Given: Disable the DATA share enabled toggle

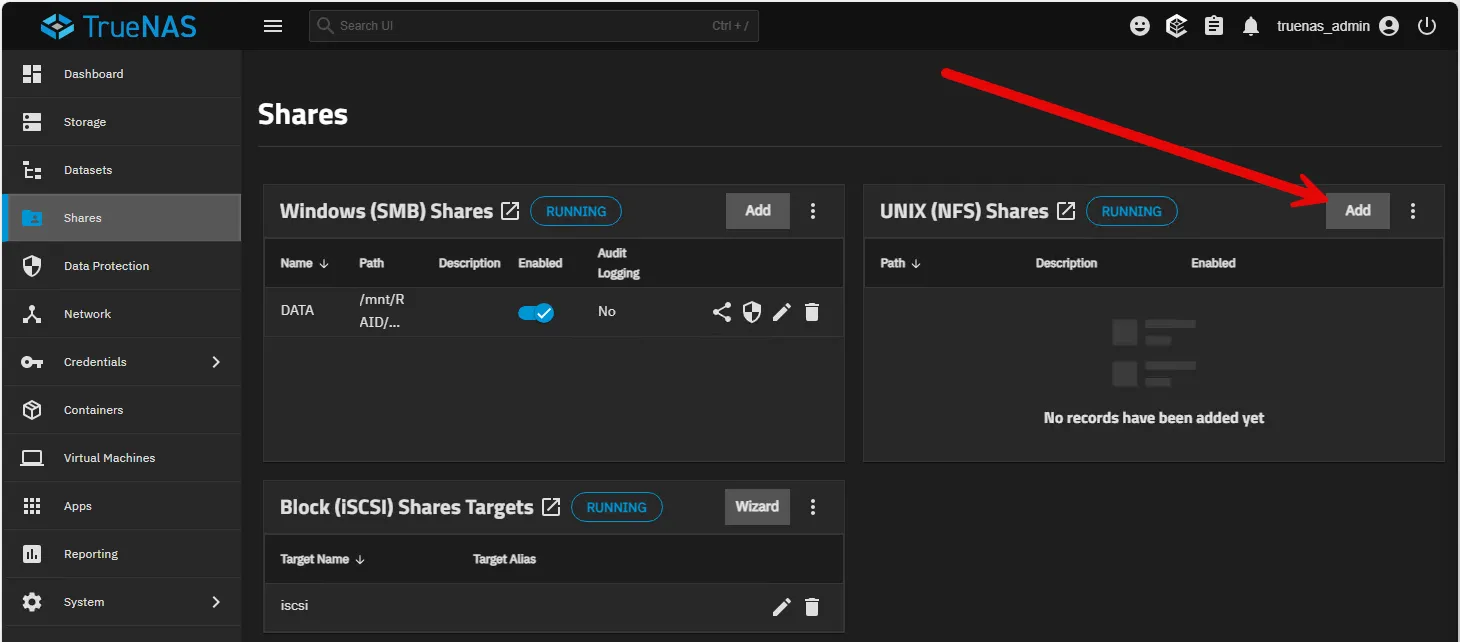Looking at the screenshot, I should (536, 313).
